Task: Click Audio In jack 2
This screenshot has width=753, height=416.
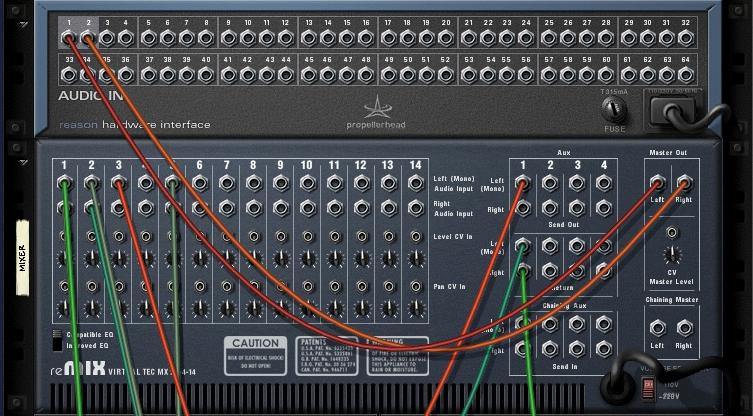Action: 88,37
